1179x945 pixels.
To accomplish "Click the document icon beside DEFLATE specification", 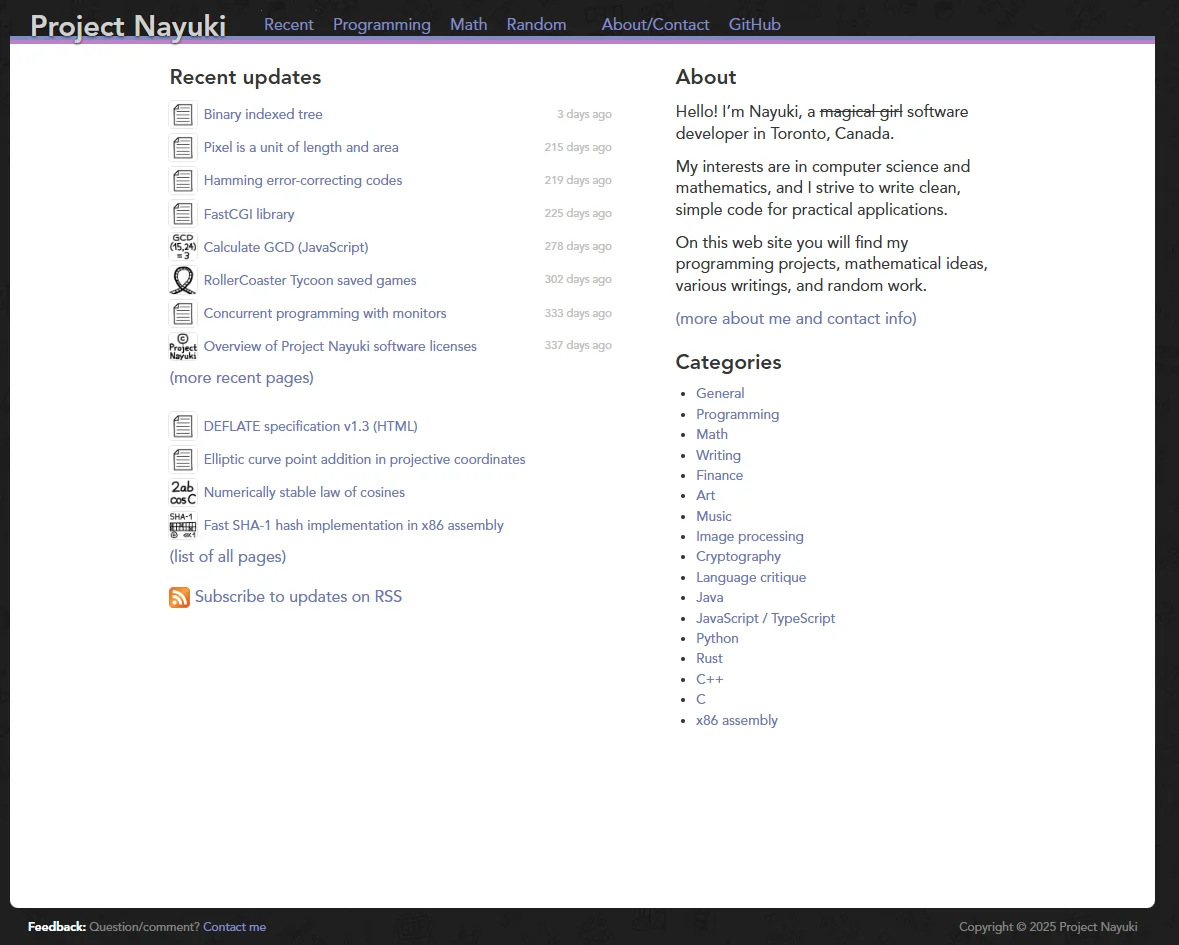I will (x=182, y=426).
